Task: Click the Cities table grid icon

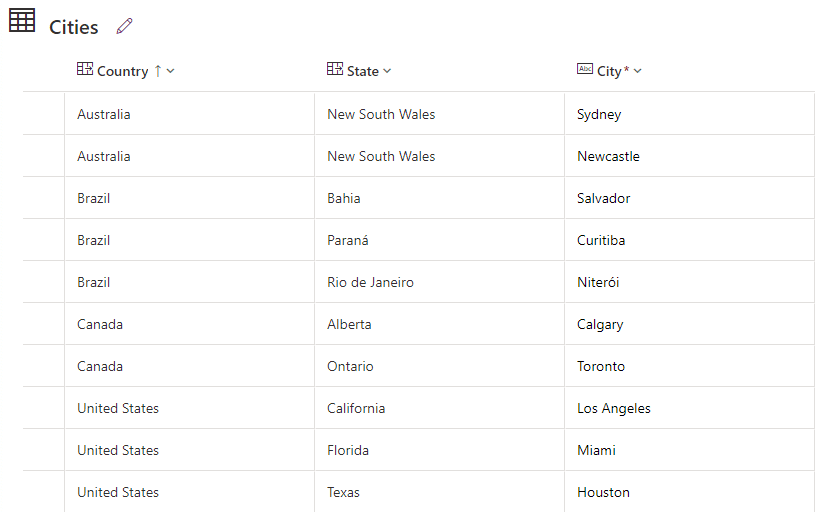Action: (x=22, y=21)
